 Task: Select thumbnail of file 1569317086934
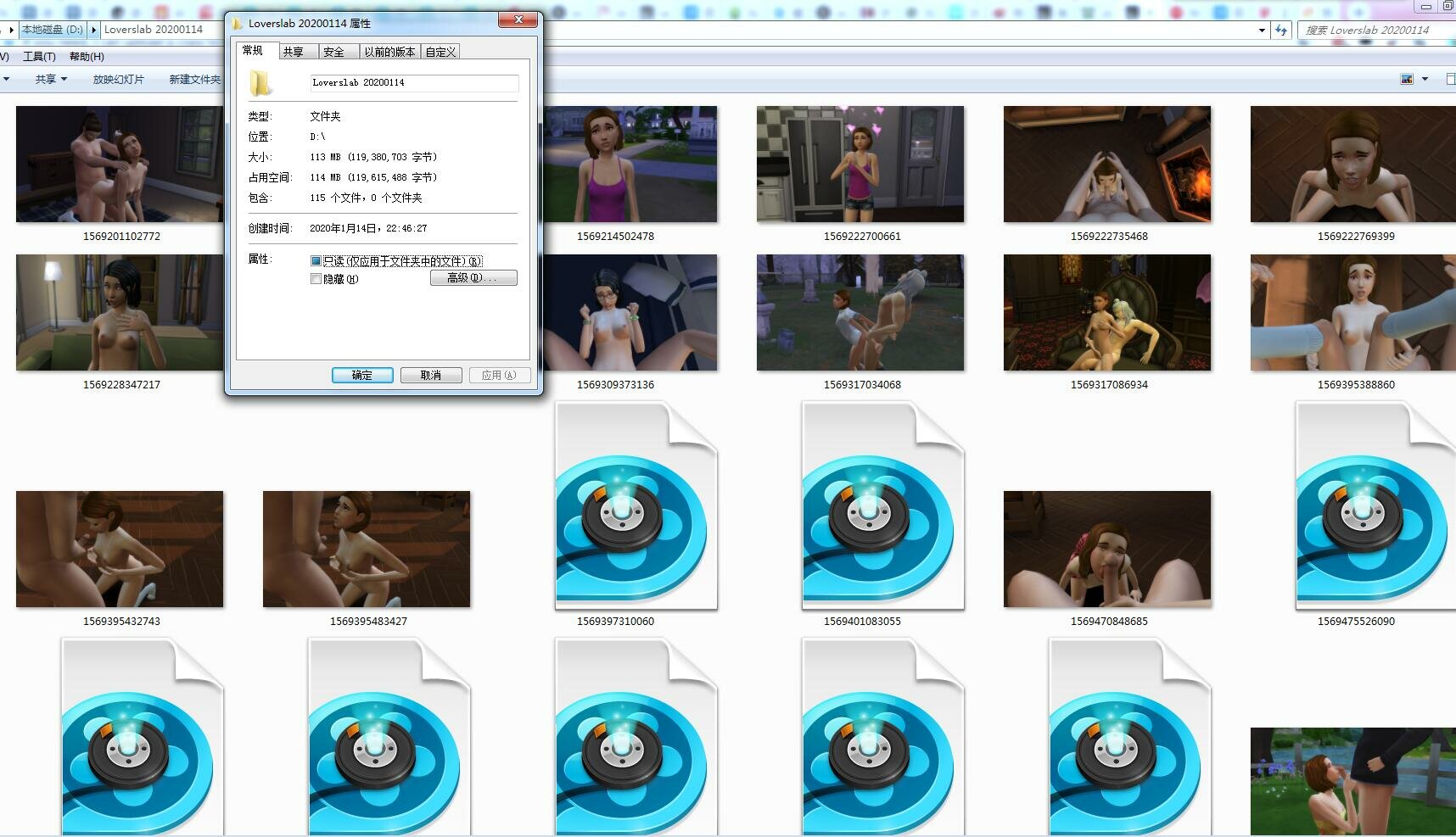coord(1107,312)
